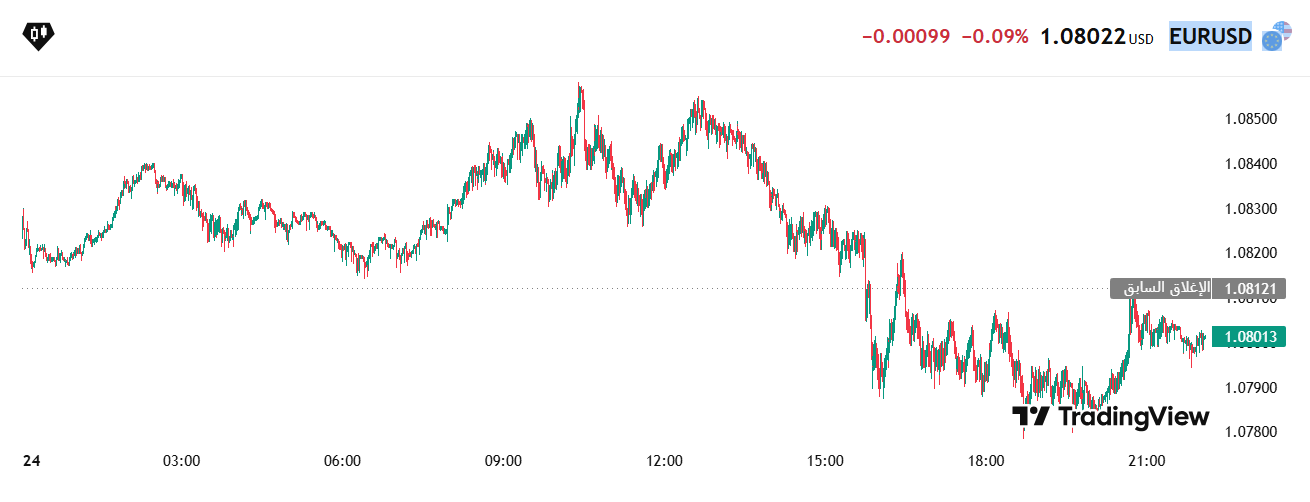
Task: Click the -0.09% percent change value
Action: pos(995,37)
